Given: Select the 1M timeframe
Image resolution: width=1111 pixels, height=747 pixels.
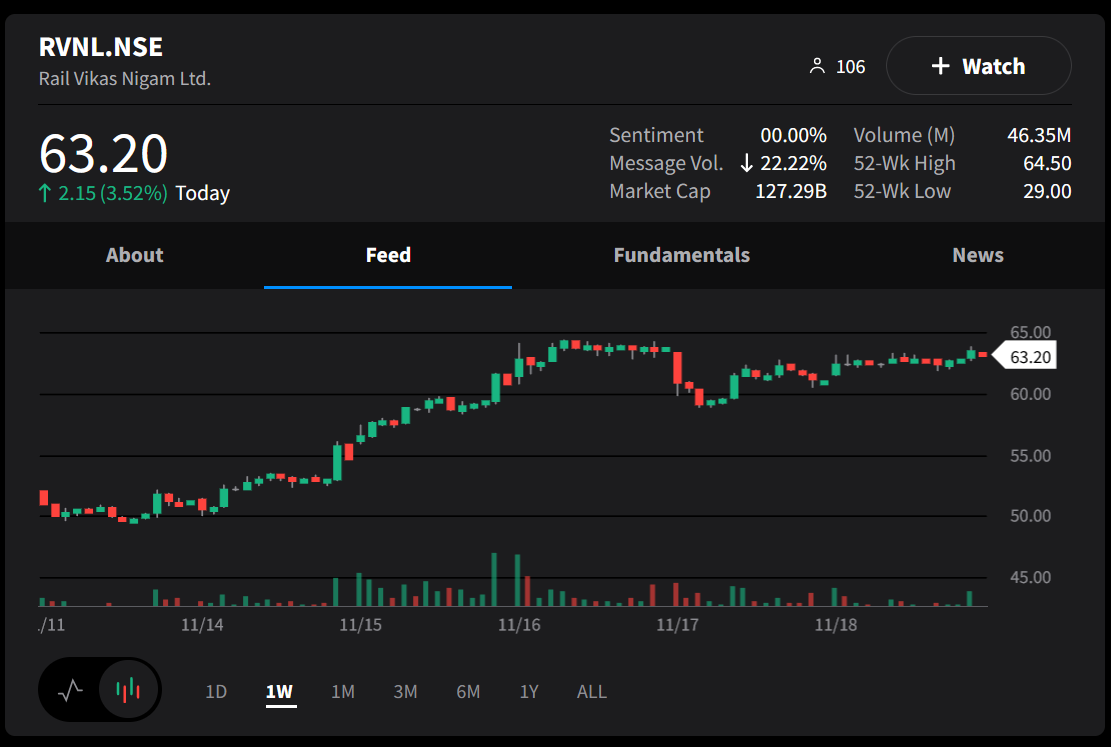Looking at the screenshot, I should pyautogui.click(x=343, y=691).
